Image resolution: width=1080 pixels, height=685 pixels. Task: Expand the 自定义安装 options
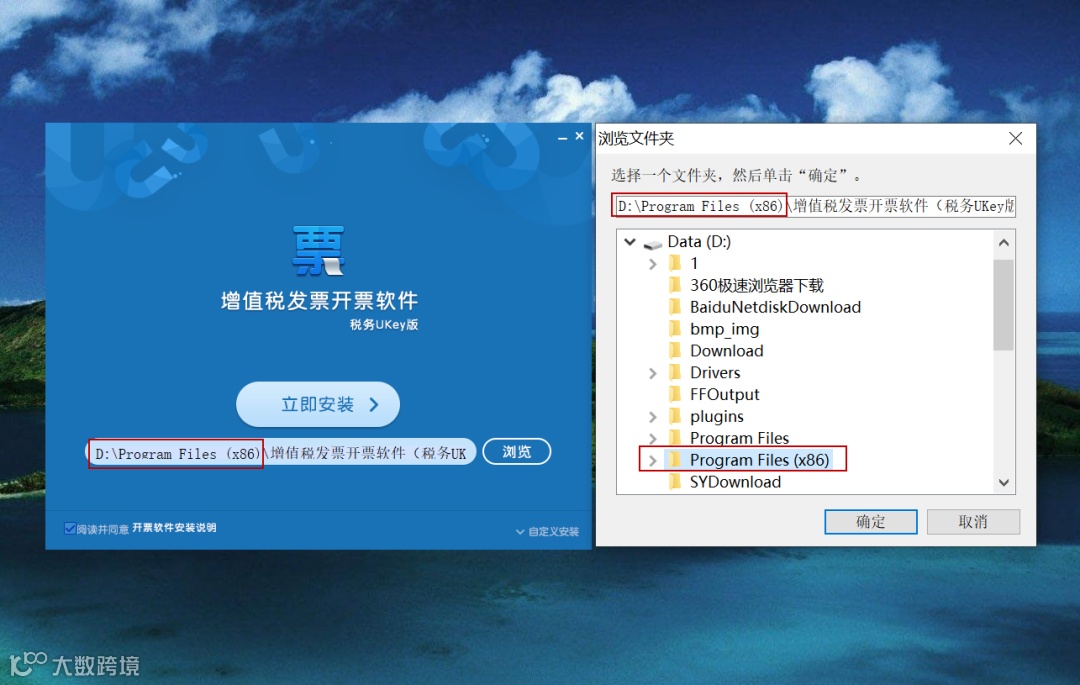(x=548, y=531)
